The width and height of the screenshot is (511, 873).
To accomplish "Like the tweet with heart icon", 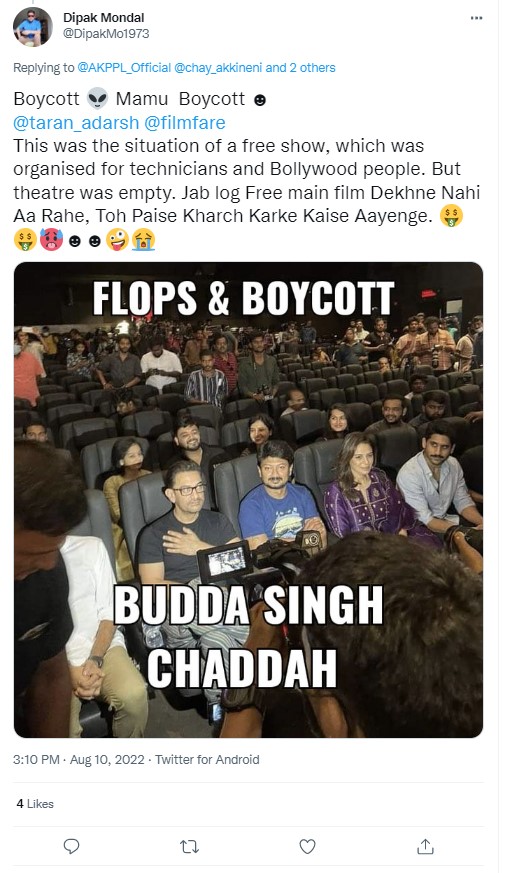I will [x=307, y=846].
